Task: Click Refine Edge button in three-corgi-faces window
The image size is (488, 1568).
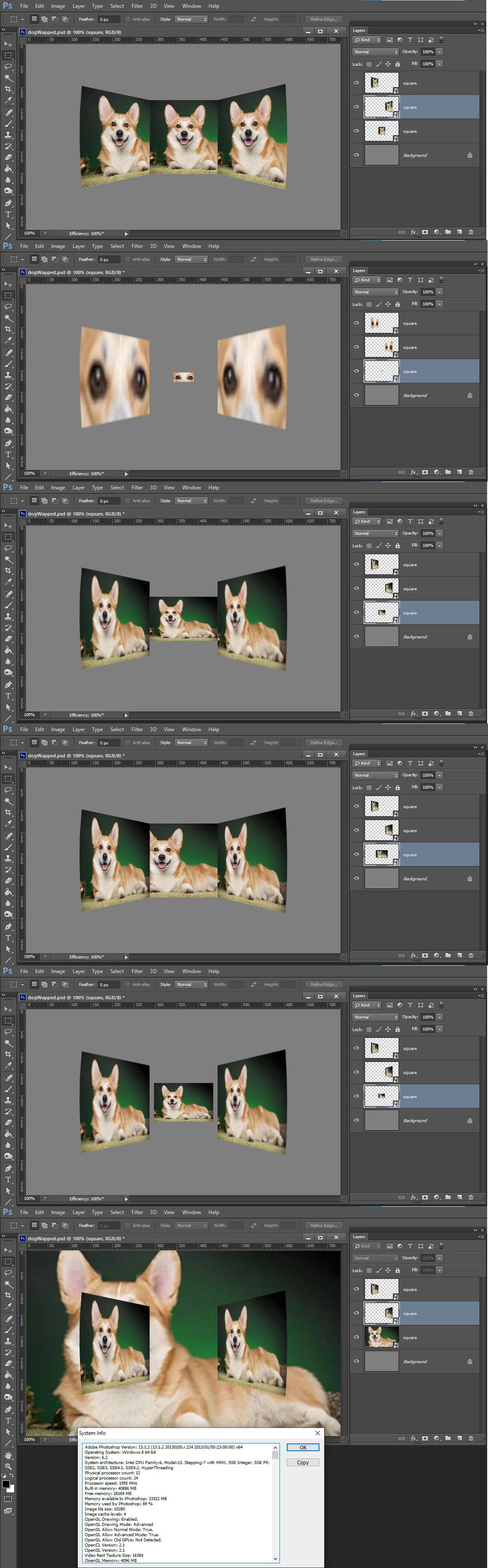Action: (323, 19)
